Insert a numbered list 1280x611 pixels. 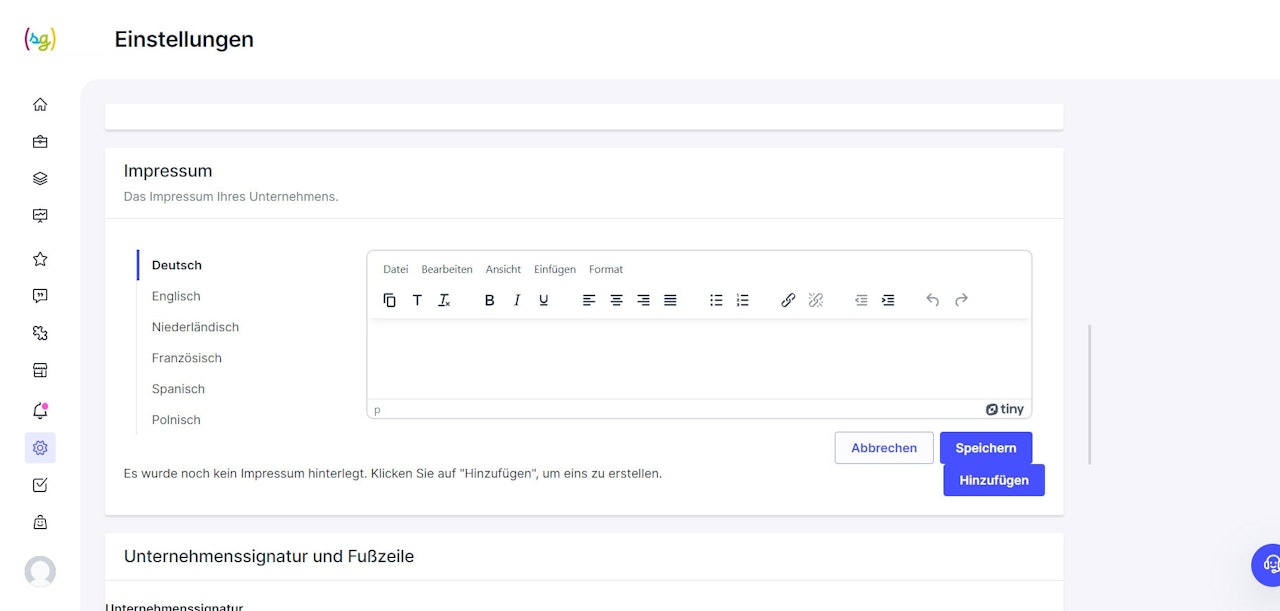tap(742, 300)
